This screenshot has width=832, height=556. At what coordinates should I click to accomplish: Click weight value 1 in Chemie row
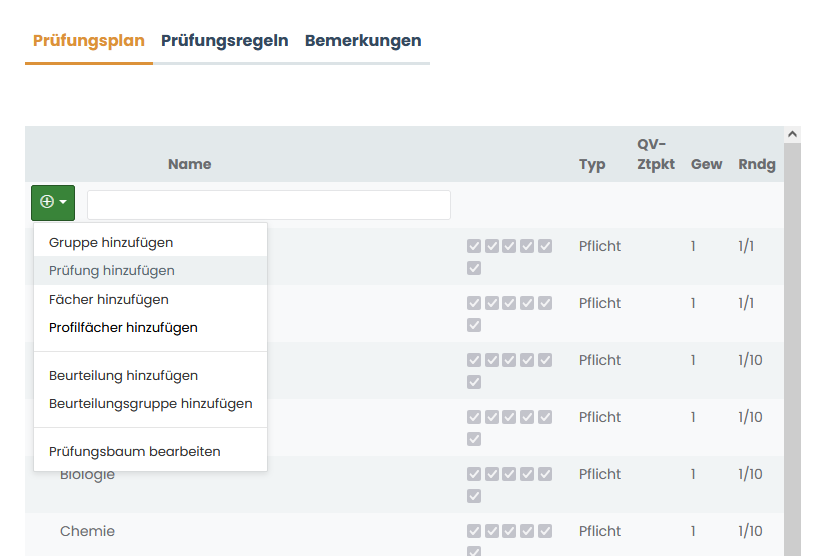tap(693, 531)
